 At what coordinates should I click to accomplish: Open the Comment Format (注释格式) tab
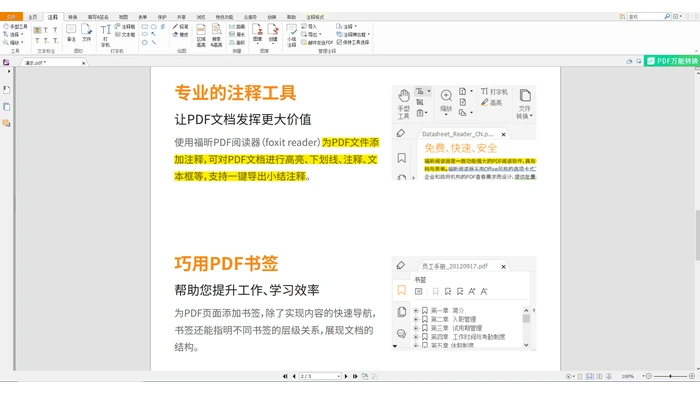(x=315, y=17)
